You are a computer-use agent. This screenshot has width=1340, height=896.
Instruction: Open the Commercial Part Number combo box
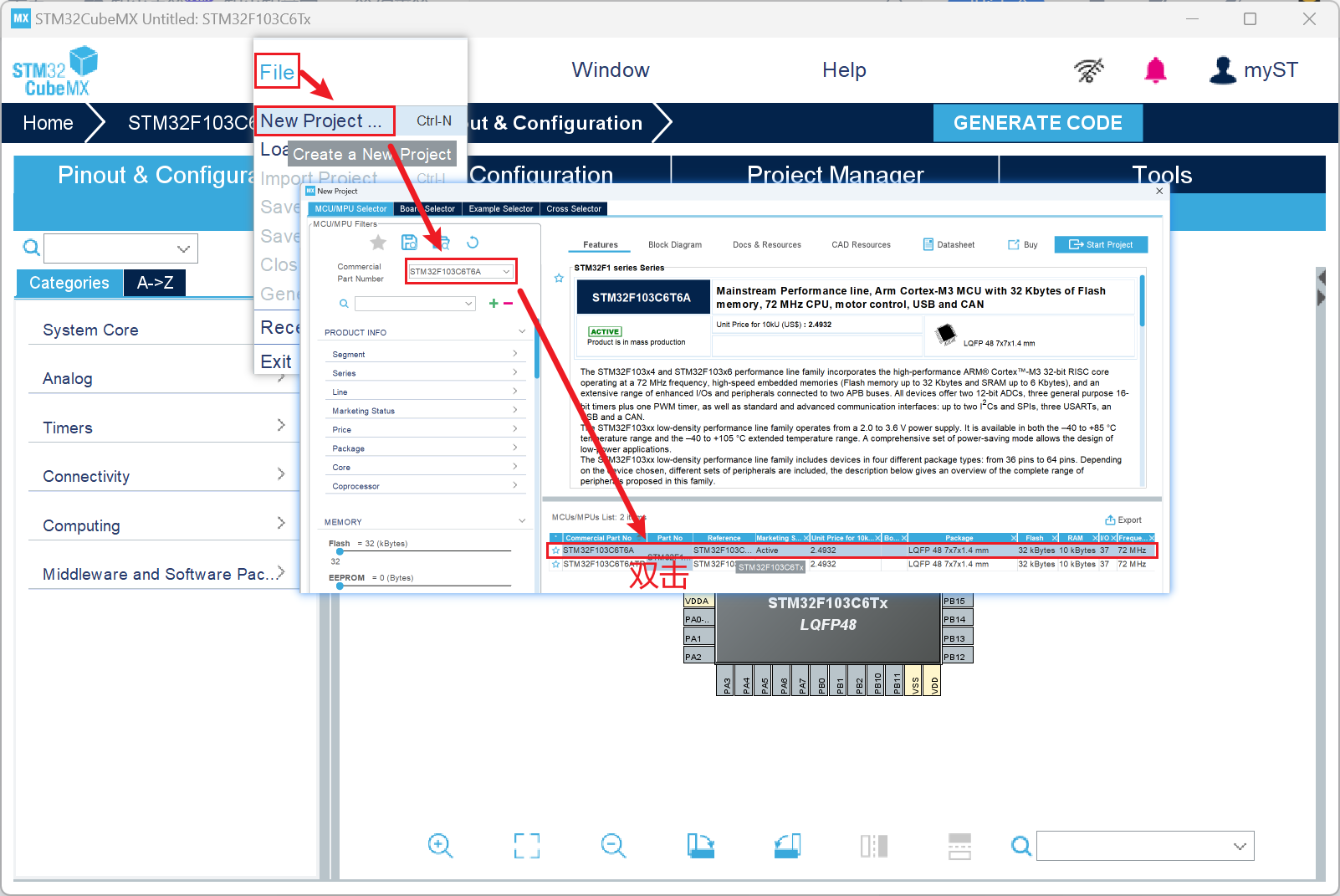pyautogui.click(x=460, y=271)
